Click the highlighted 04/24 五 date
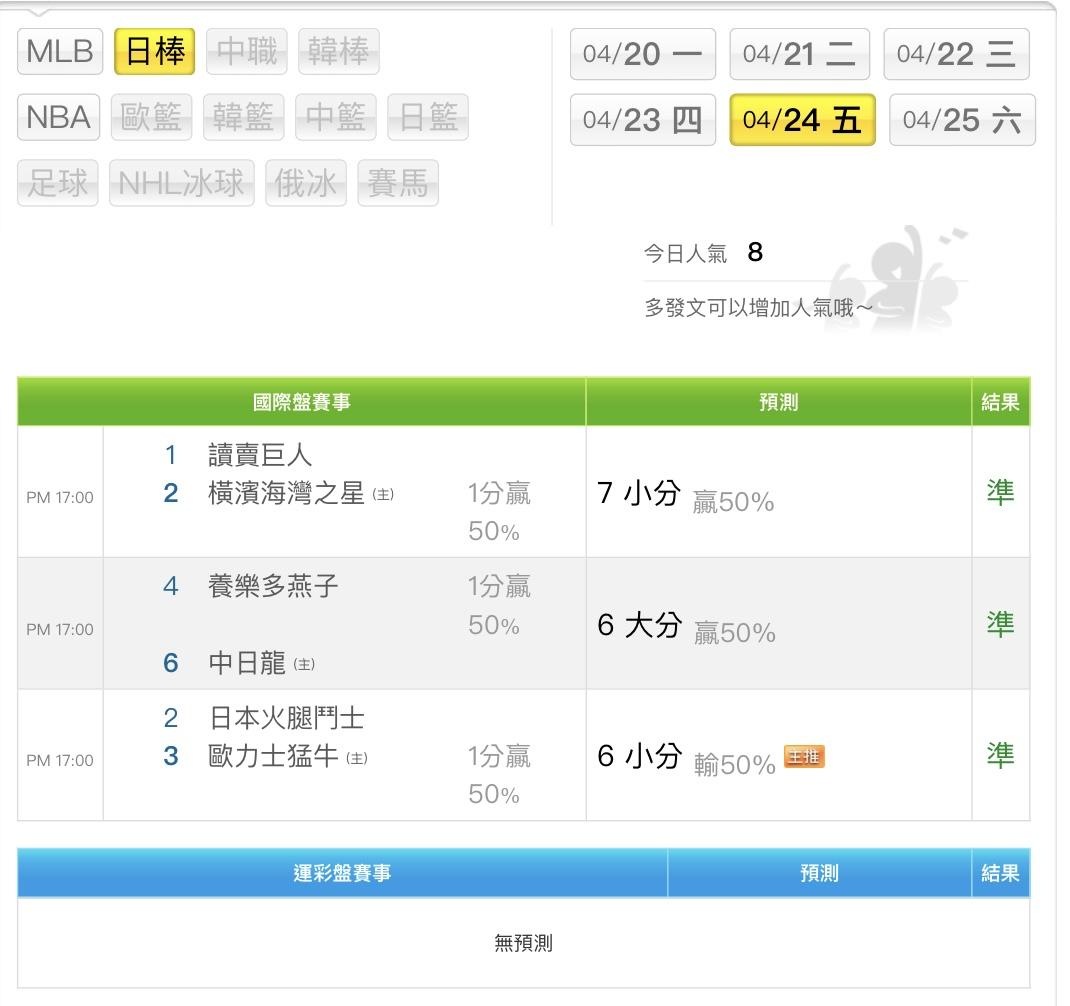The height and width of the screenshot is (1006, 1070). 802,120
